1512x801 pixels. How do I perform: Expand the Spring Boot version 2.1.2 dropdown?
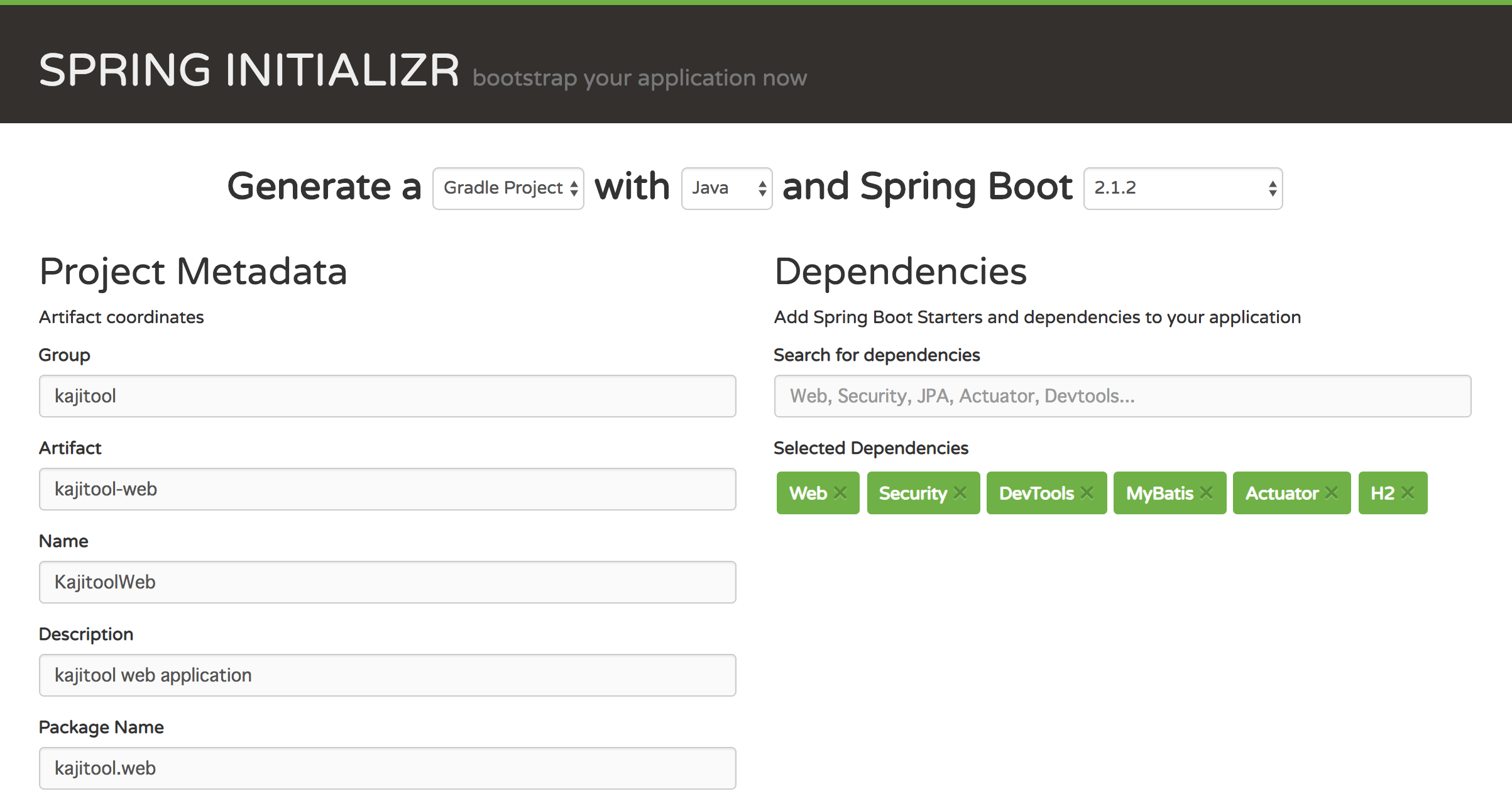1183,188
